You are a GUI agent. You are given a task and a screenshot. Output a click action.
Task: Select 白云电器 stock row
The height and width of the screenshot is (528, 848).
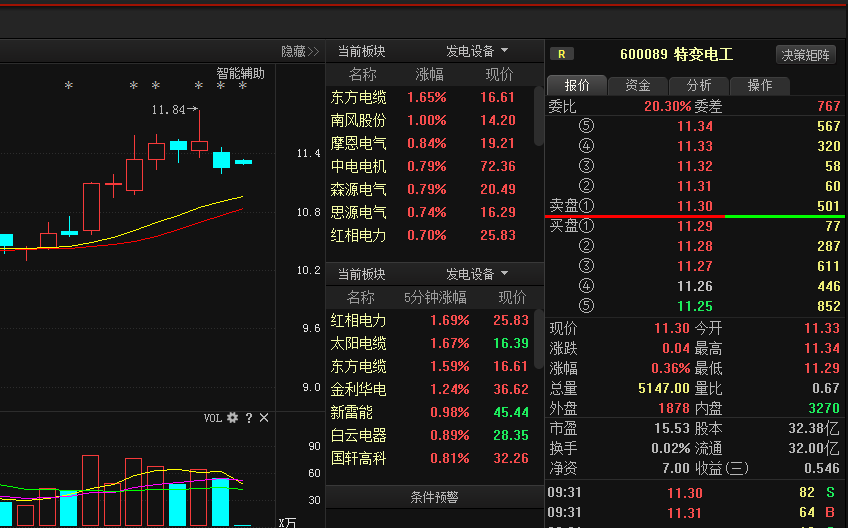429,435
